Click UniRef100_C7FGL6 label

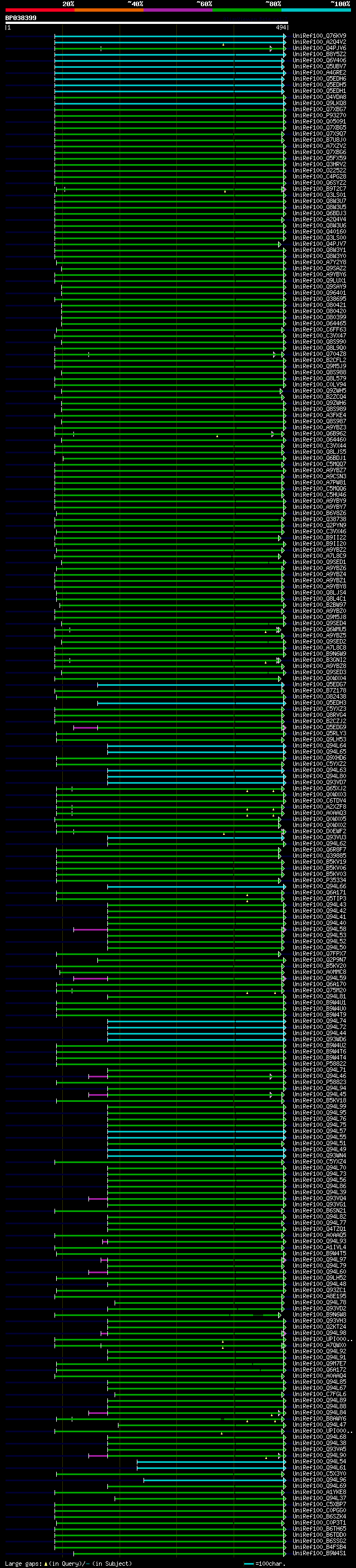click(319, 1394)
